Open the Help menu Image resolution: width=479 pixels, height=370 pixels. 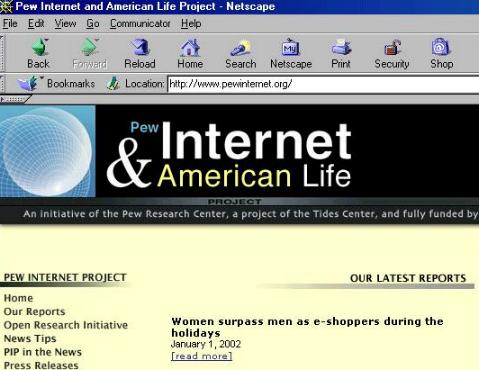pos(191,24)
